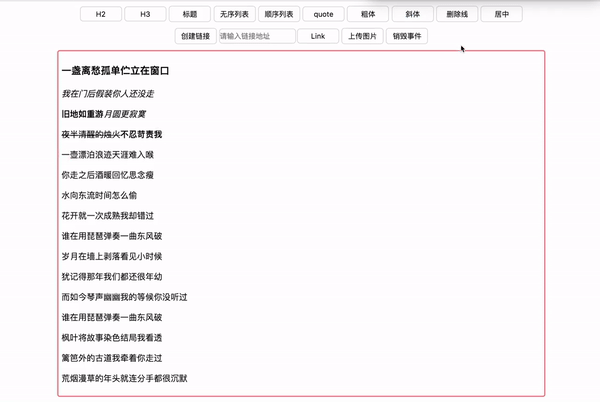Center text using the 居中 button
This screenshot has width=600, height=402.
pyautogui.click(x=502, y=14)
